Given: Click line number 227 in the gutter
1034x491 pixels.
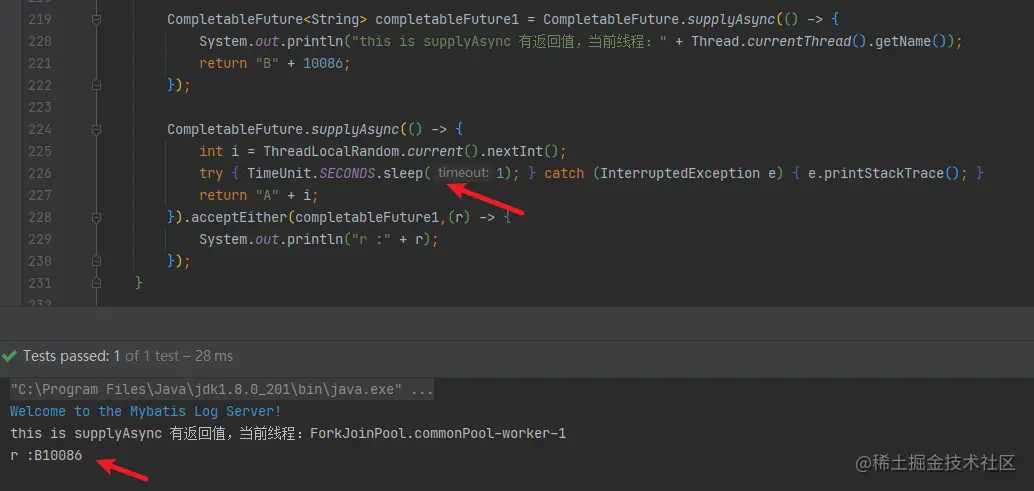Looking at the screenshot, I should 40,195.
